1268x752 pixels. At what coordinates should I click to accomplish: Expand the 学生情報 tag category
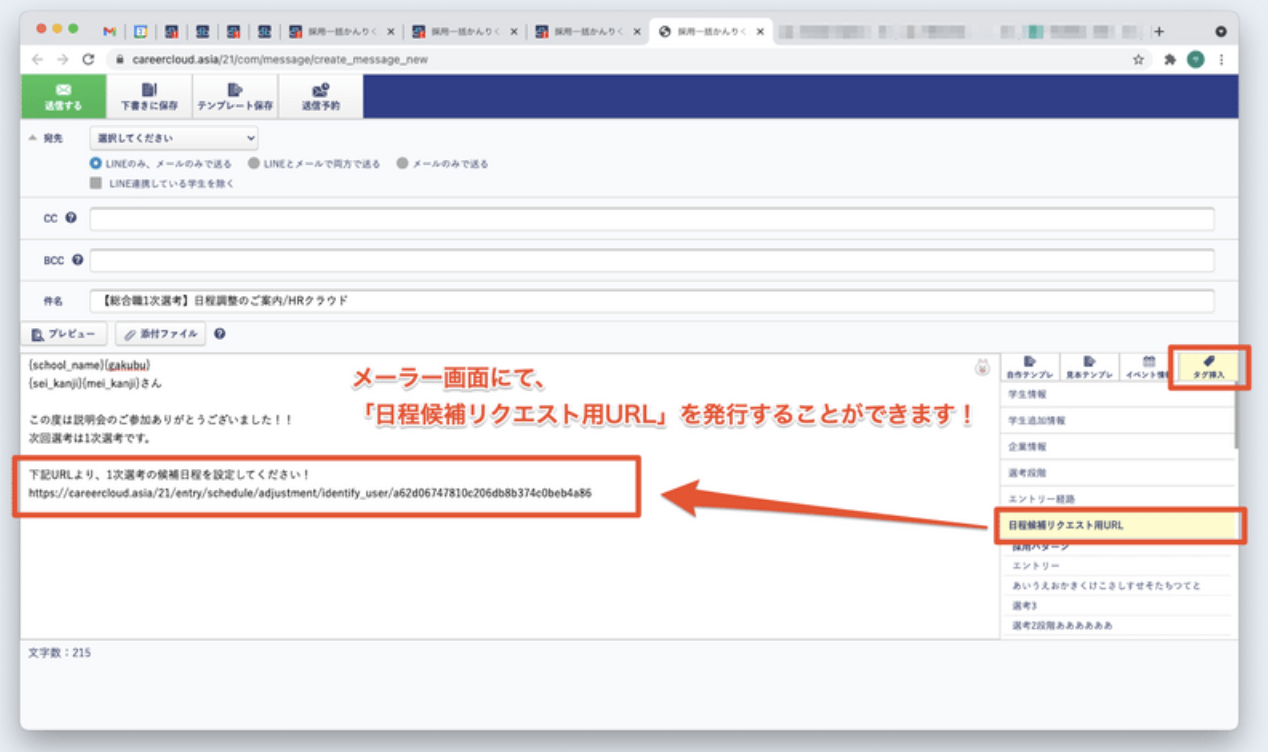(x=1116, y=395)
